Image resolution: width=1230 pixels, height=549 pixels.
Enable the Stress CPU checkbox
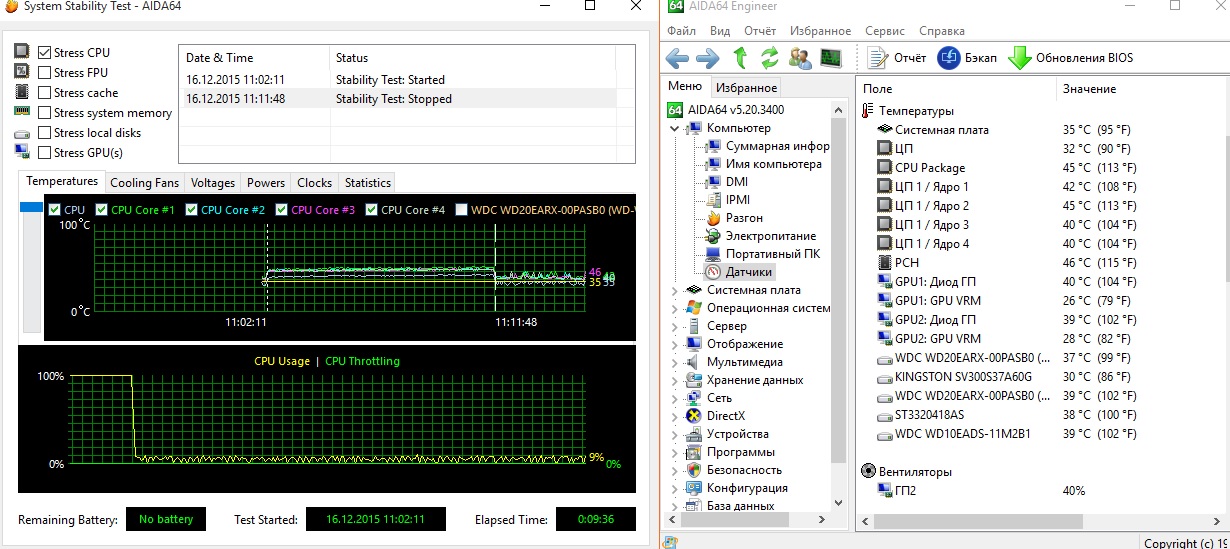tap(45, 52)
